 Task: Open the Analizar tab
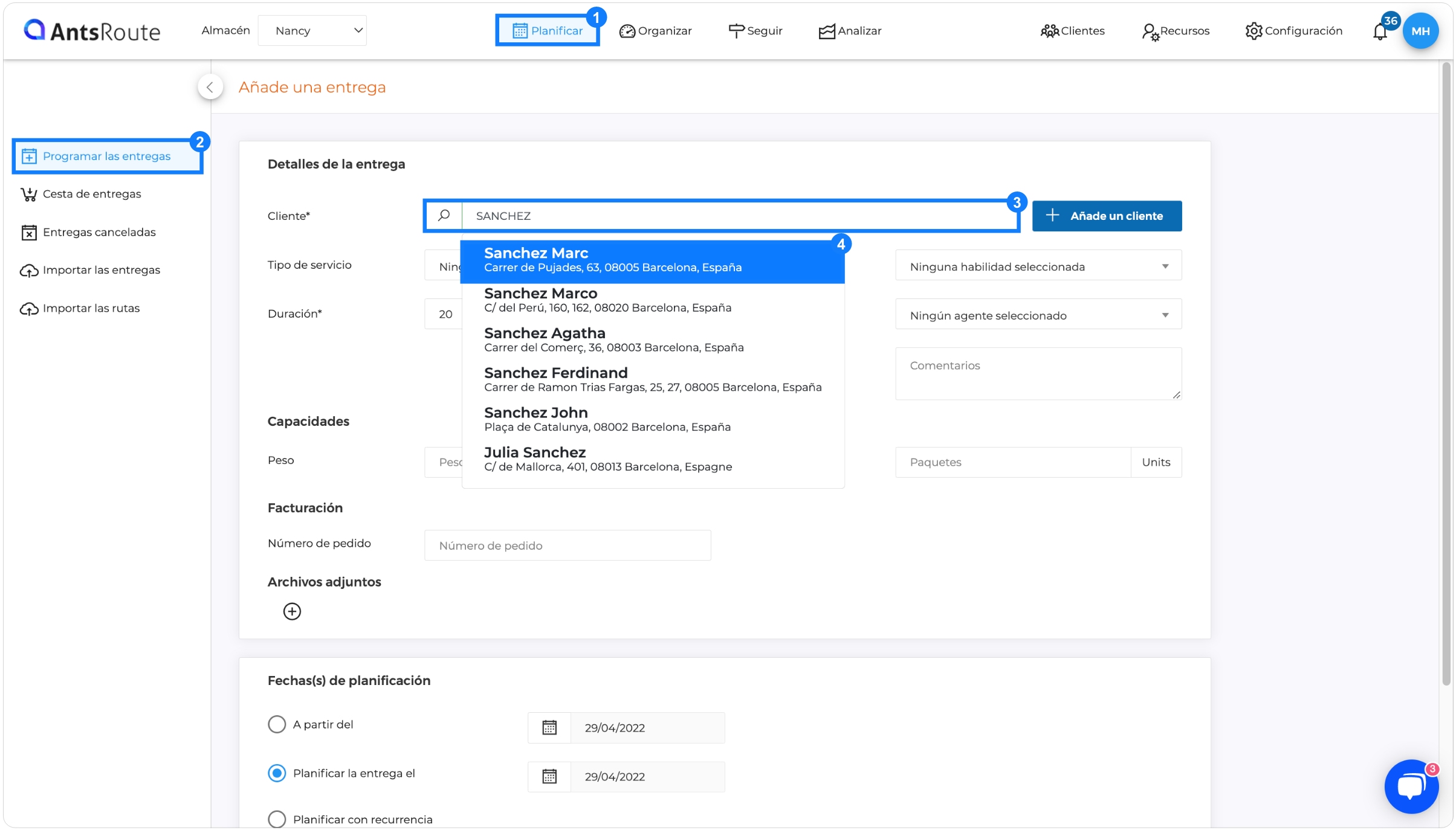click(850, 31)
